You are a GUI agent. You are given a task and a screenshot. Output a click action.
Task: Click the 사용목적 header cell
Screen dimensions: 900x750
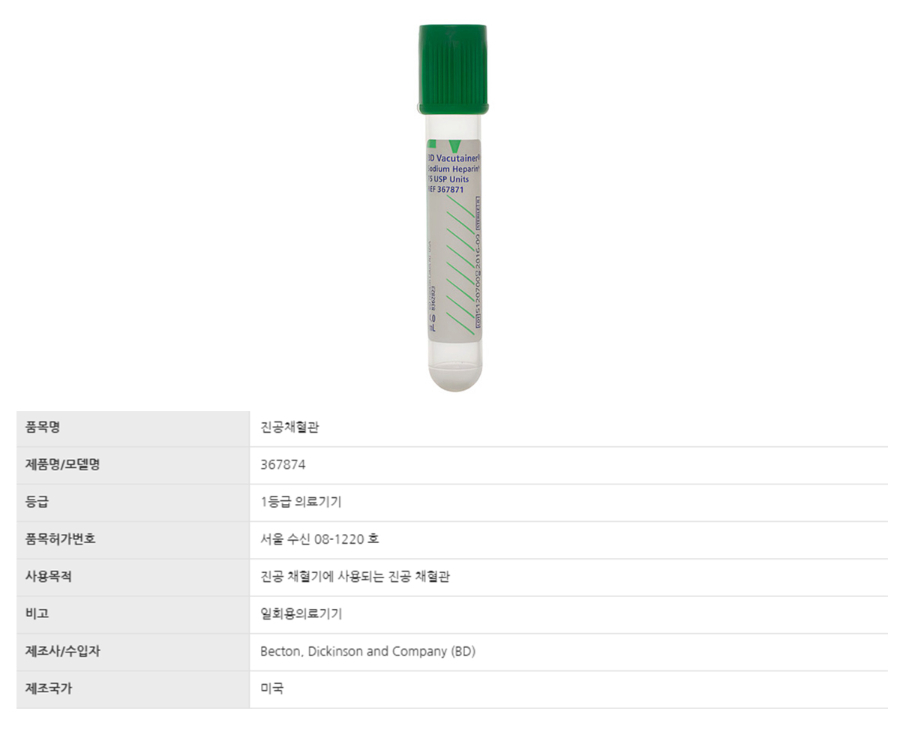pyautogui.click(x=49, y=577)
